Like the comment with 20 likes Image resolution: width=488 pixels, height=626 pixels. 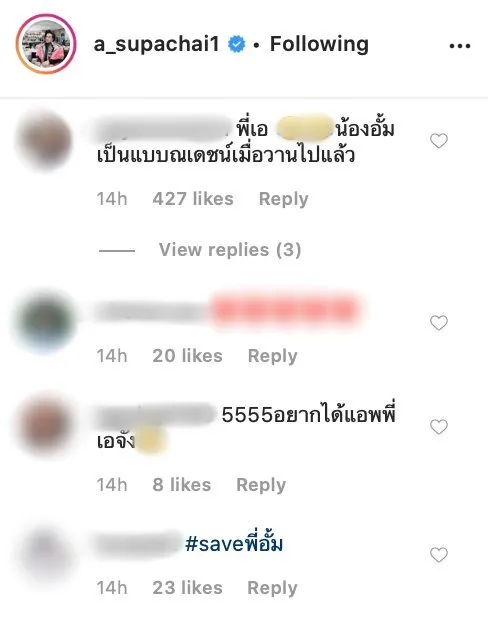point(439,323)
